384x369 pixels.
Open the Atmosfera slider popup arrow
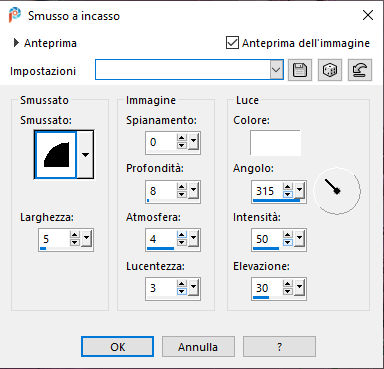point(194,239)
